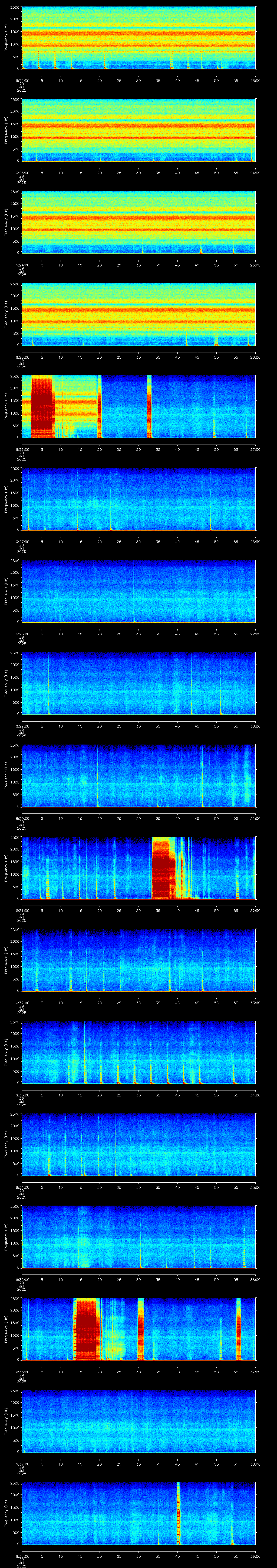Click the 6:34:00 start time label
This screenshot has width=277, height=1568.
pyautogui.click(x=22, y=1187)
